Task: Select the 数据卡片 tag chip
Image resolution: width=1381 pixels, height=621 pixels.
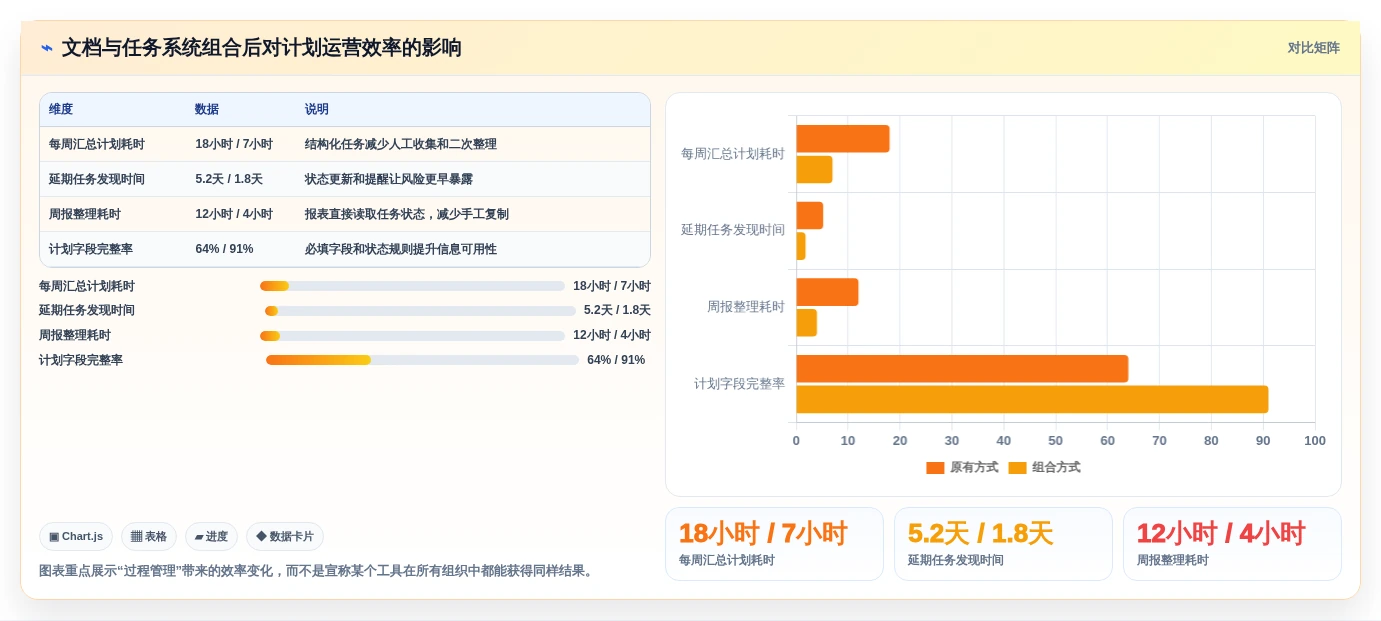Action: pyautogui.click(x=285, y=537)
